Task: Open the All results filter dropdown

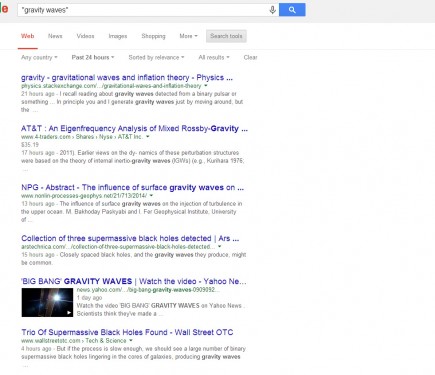Action: [x=214, y=57]
